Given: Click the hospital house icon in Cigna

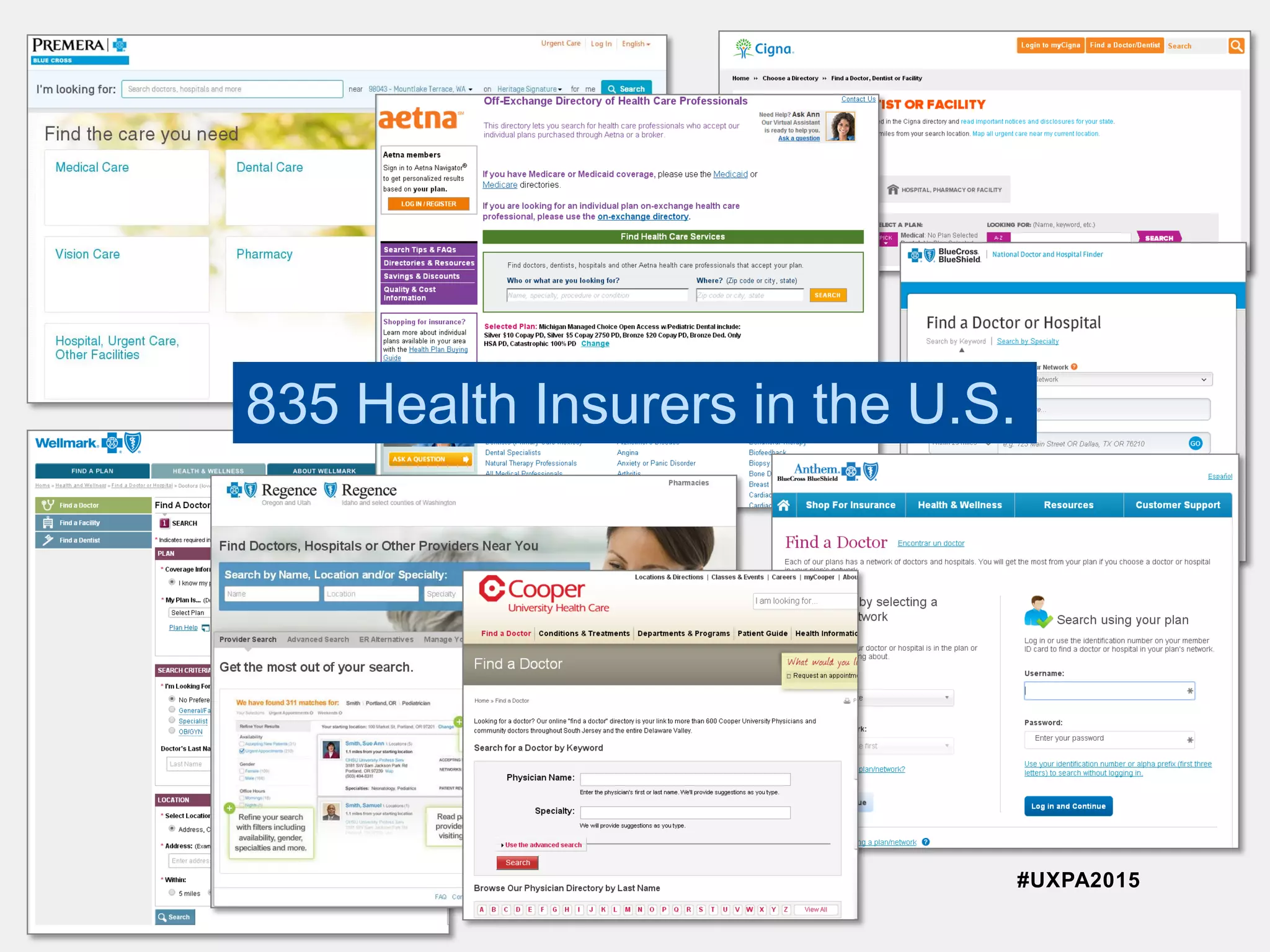Looking at the screenshot, I should (892, 190).
